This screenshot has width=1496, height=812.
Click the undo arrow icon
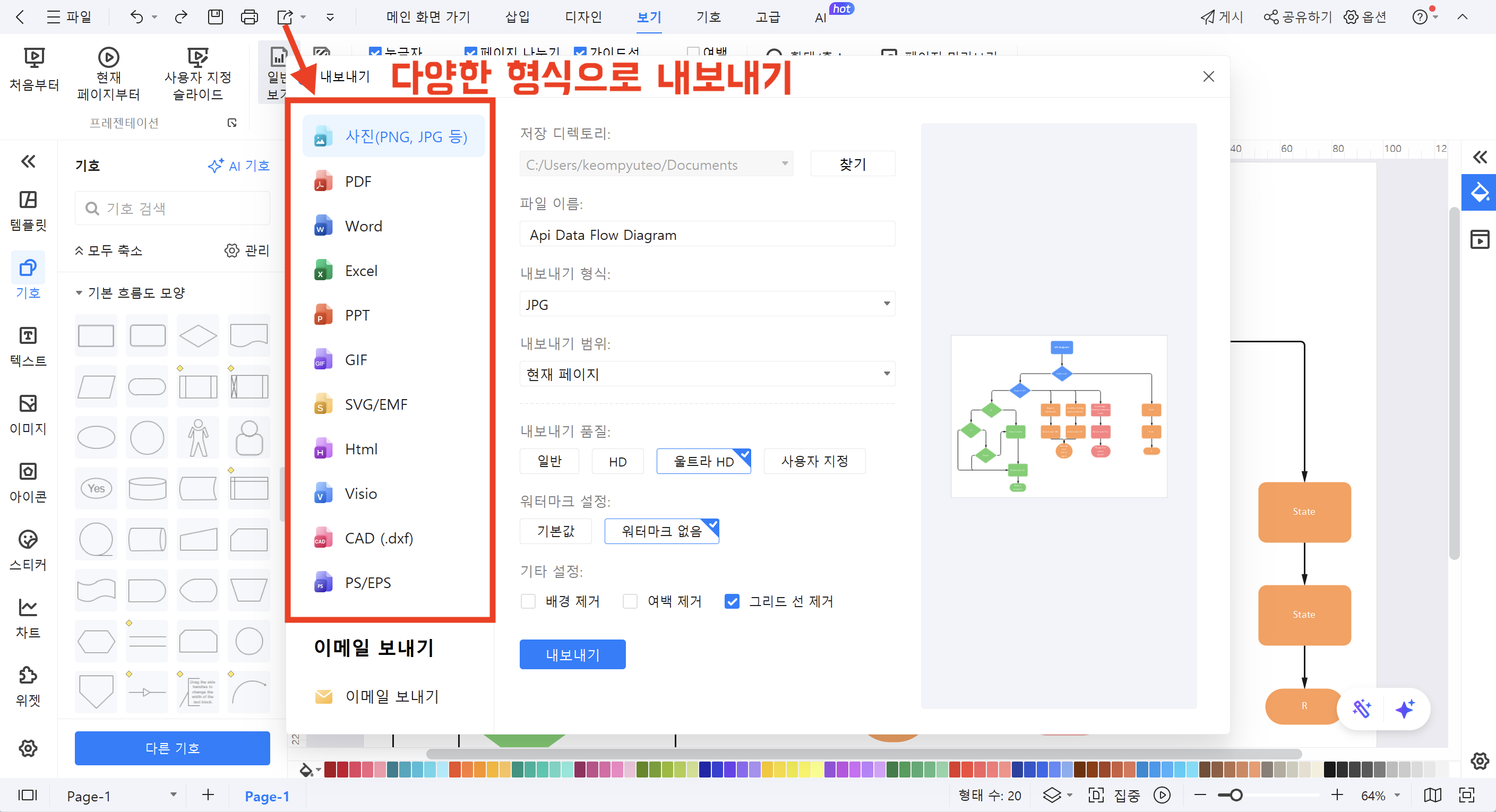[x=136, y=17]
